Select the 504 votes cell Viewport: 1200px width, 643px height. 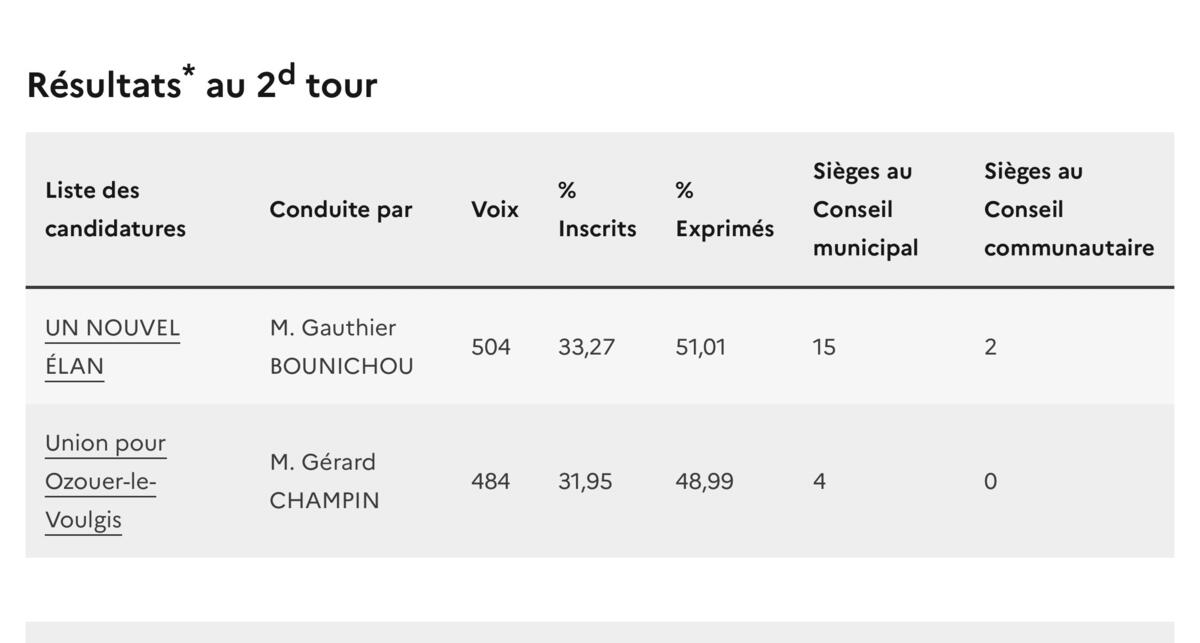click(x=491, y=347)
